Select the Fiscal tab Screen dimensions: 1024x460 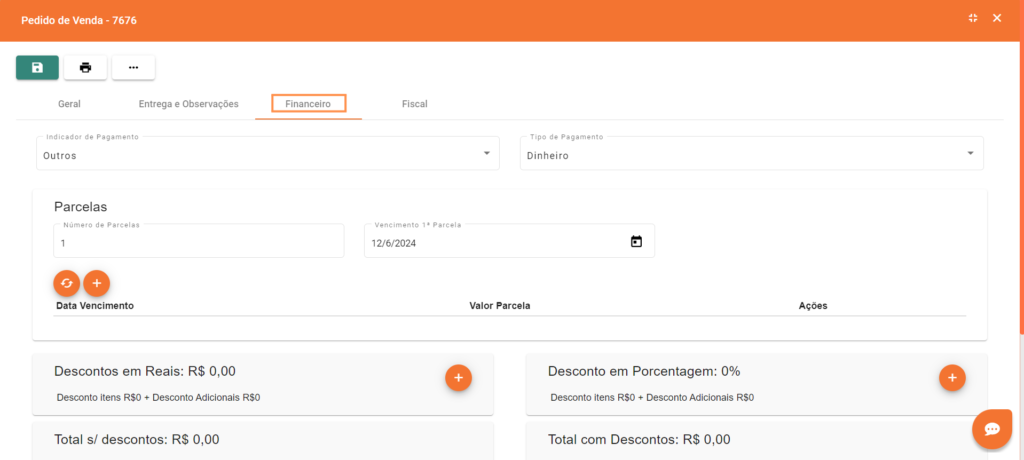pyautogui.click(x=414, y=104)
